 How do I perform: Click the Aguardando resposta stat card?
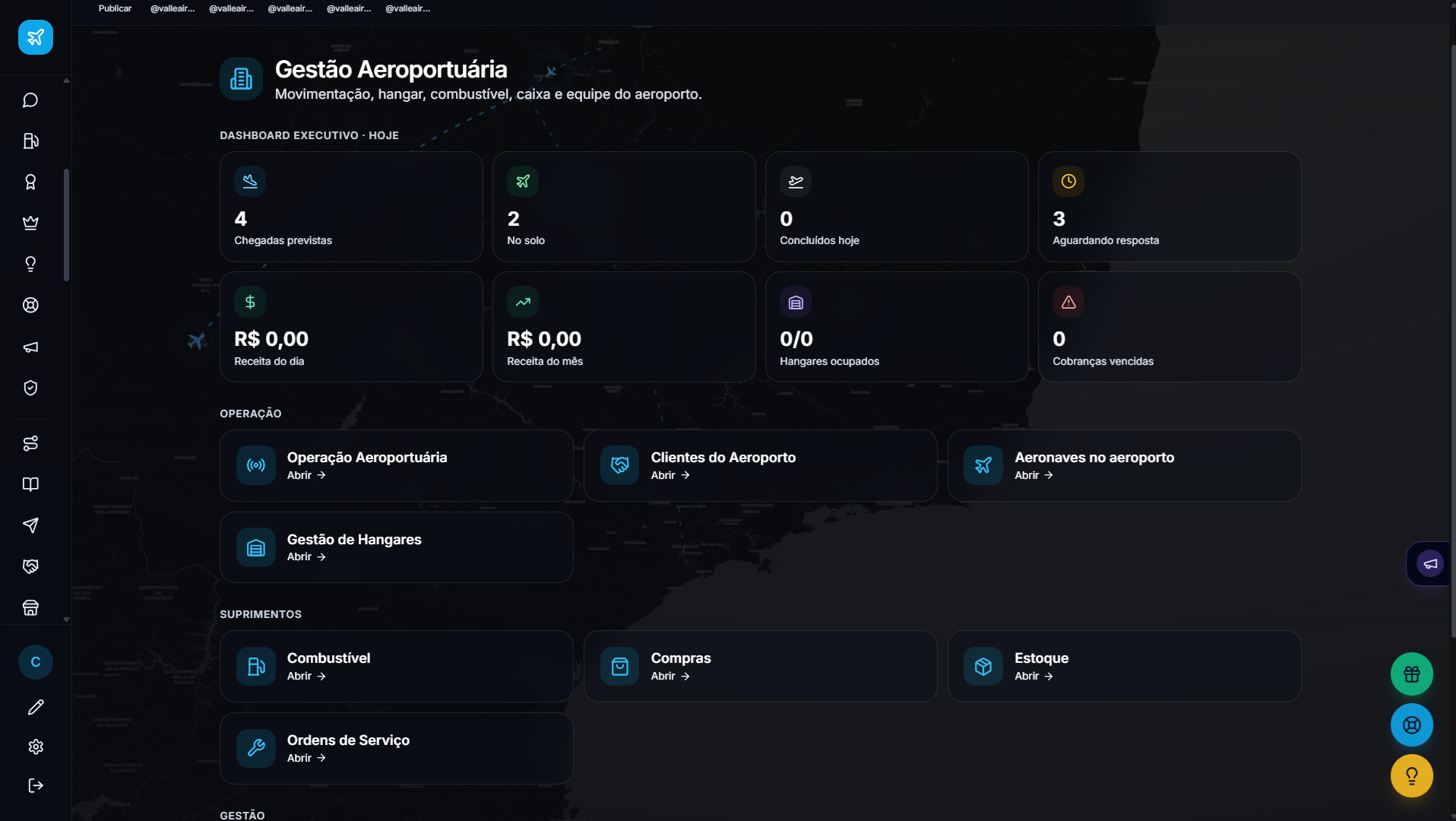(x=1169, y=207)
